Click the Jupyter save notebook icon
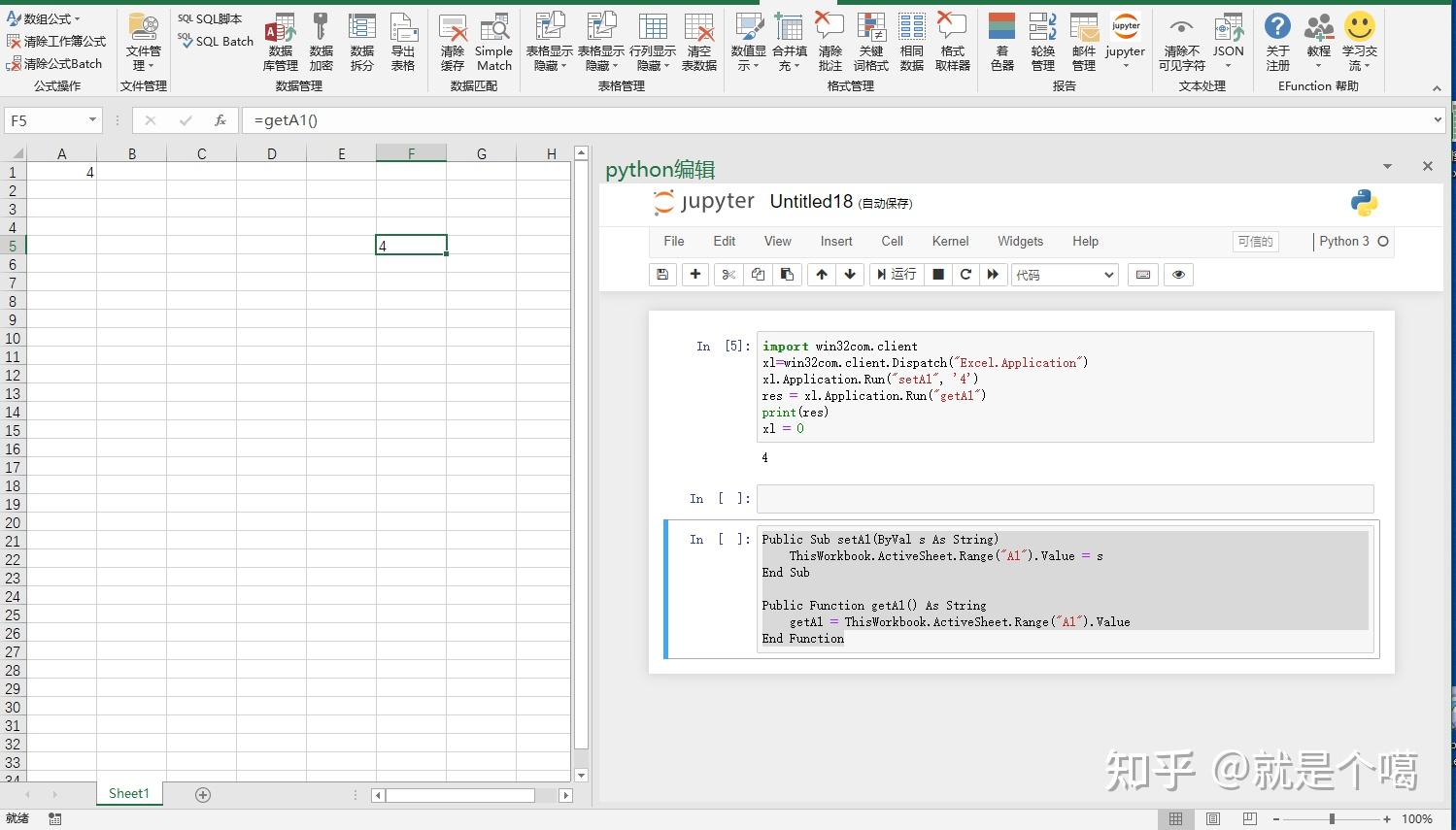The image size is (1456, 830). 662,275
